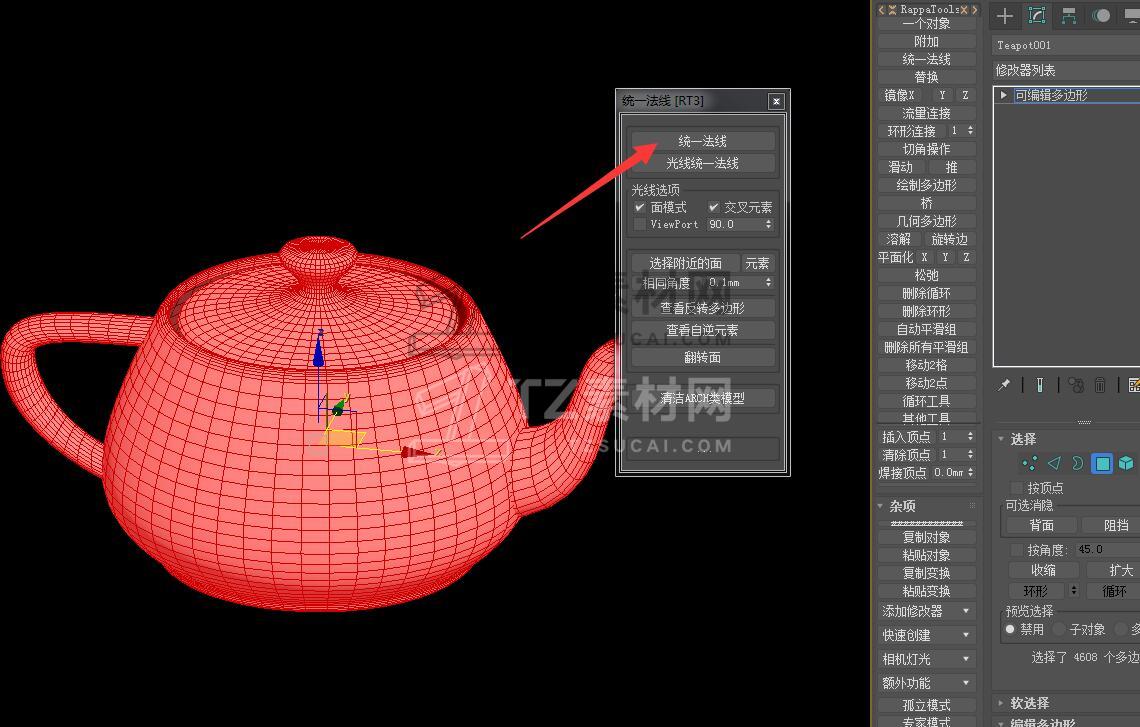Switch to the Modify command panel tab
This screenshot has height=727, width=1140.
1037,15
